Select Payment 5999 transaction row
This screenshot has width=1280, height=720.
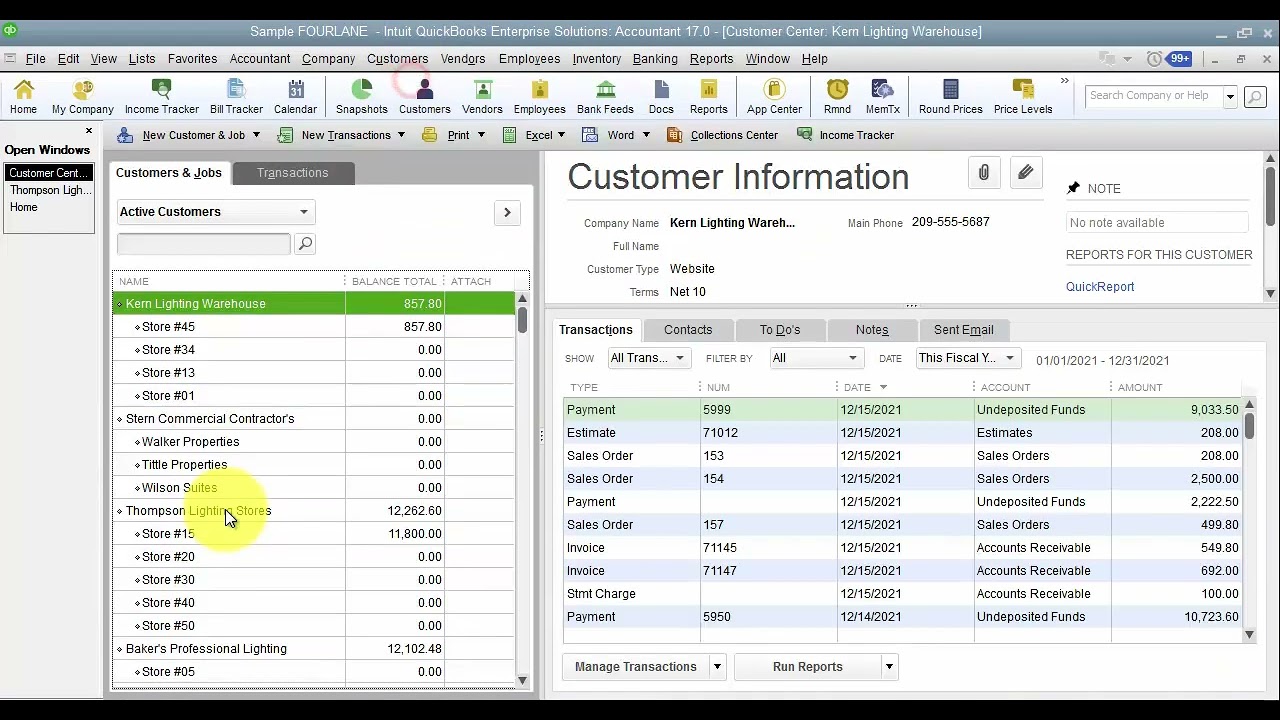point(902,410)
